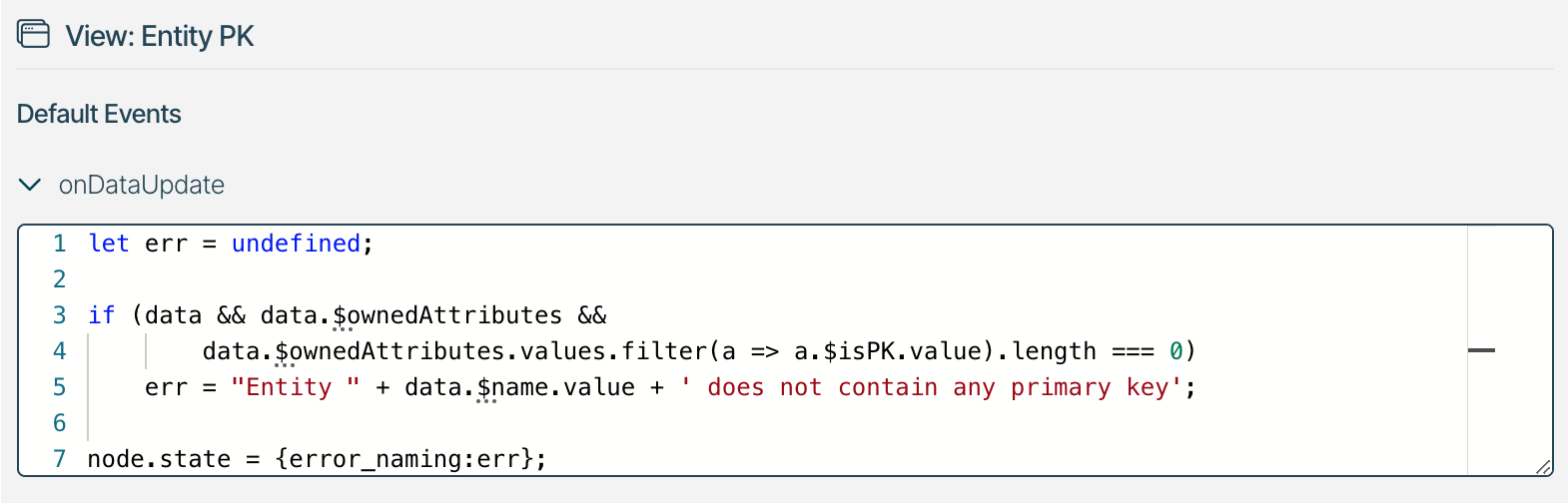The height and width of the screenshot is (503, 1568).
Task: Click the minimap dash marker in the editor
Action: [1481, 350]
